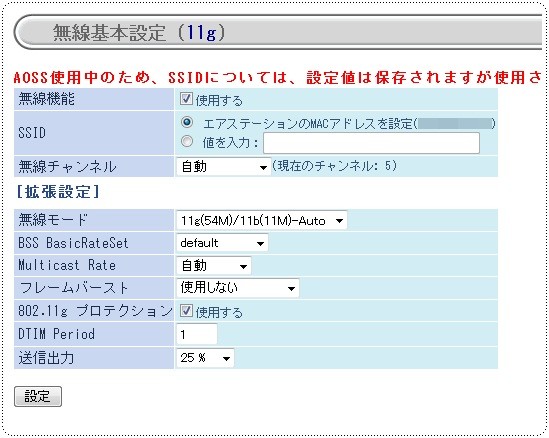Click the 無線モード row label
This screenshot has width=549, height=438.
[53, 220]
